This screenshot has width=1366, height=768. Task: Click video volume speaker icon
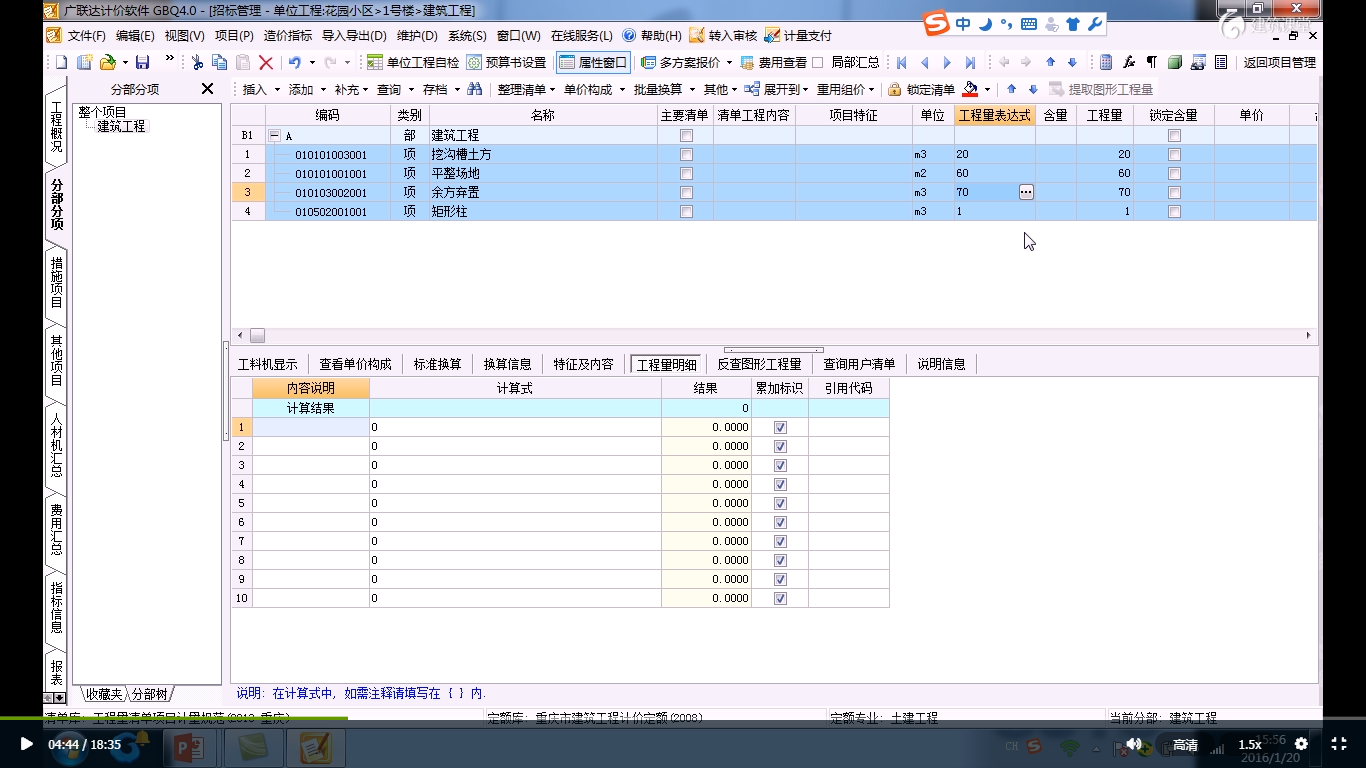(1134, 744)
